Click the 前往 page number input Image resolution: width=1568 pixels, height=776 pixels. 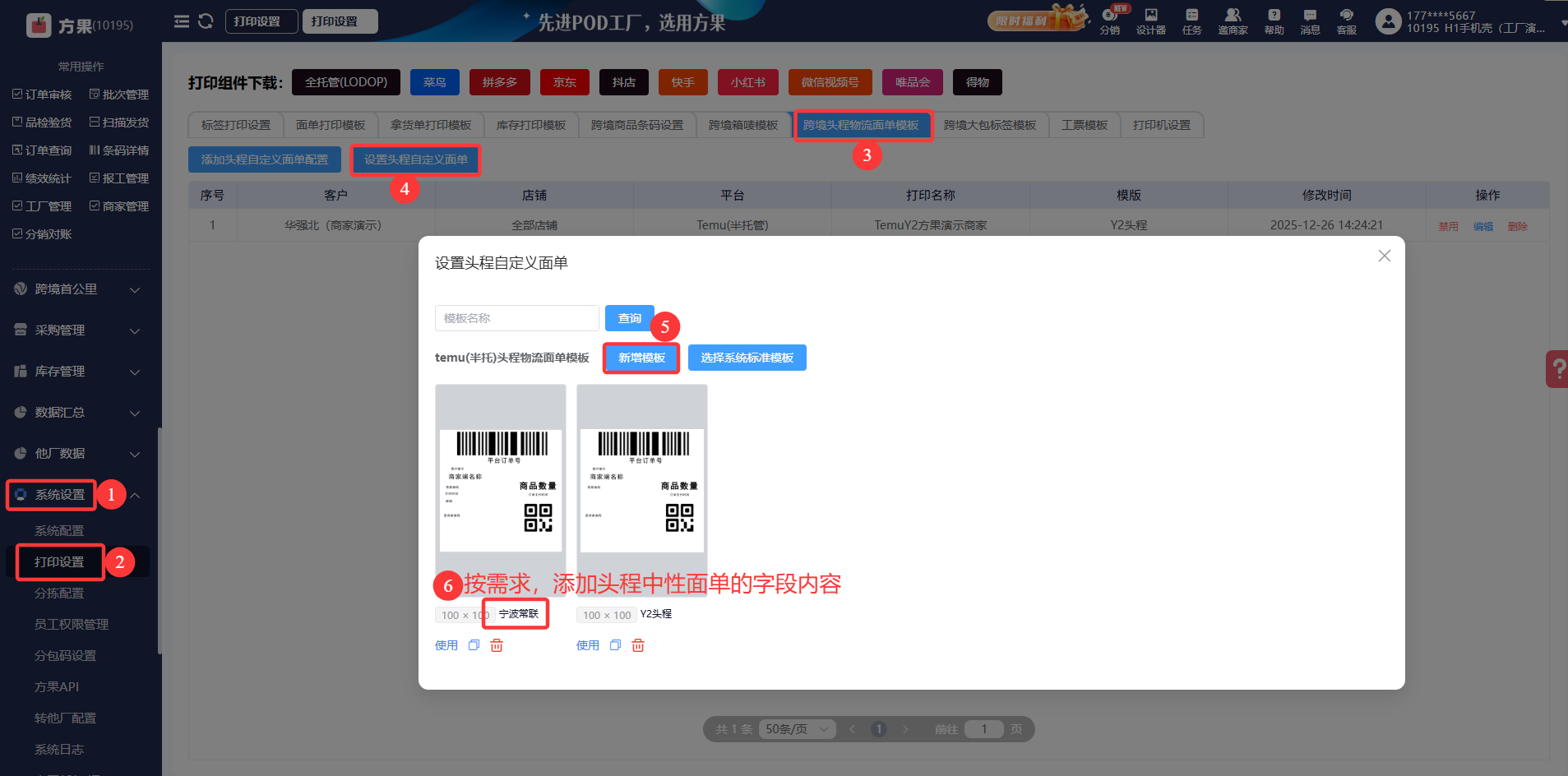[984, 729]
